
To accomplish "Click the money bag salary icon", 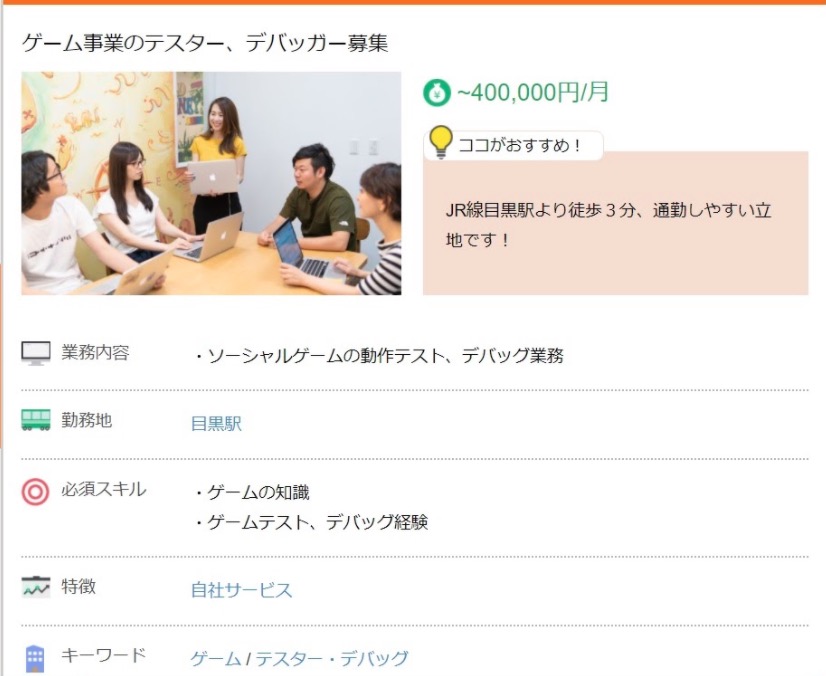I will click(436, 92).
